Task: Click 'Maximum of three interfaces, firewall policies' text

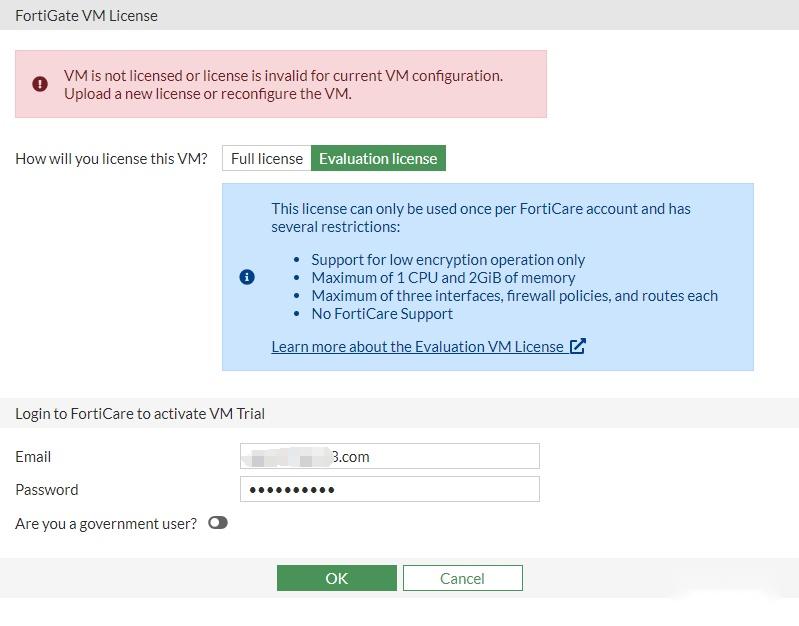Action: tap(515, 296)
